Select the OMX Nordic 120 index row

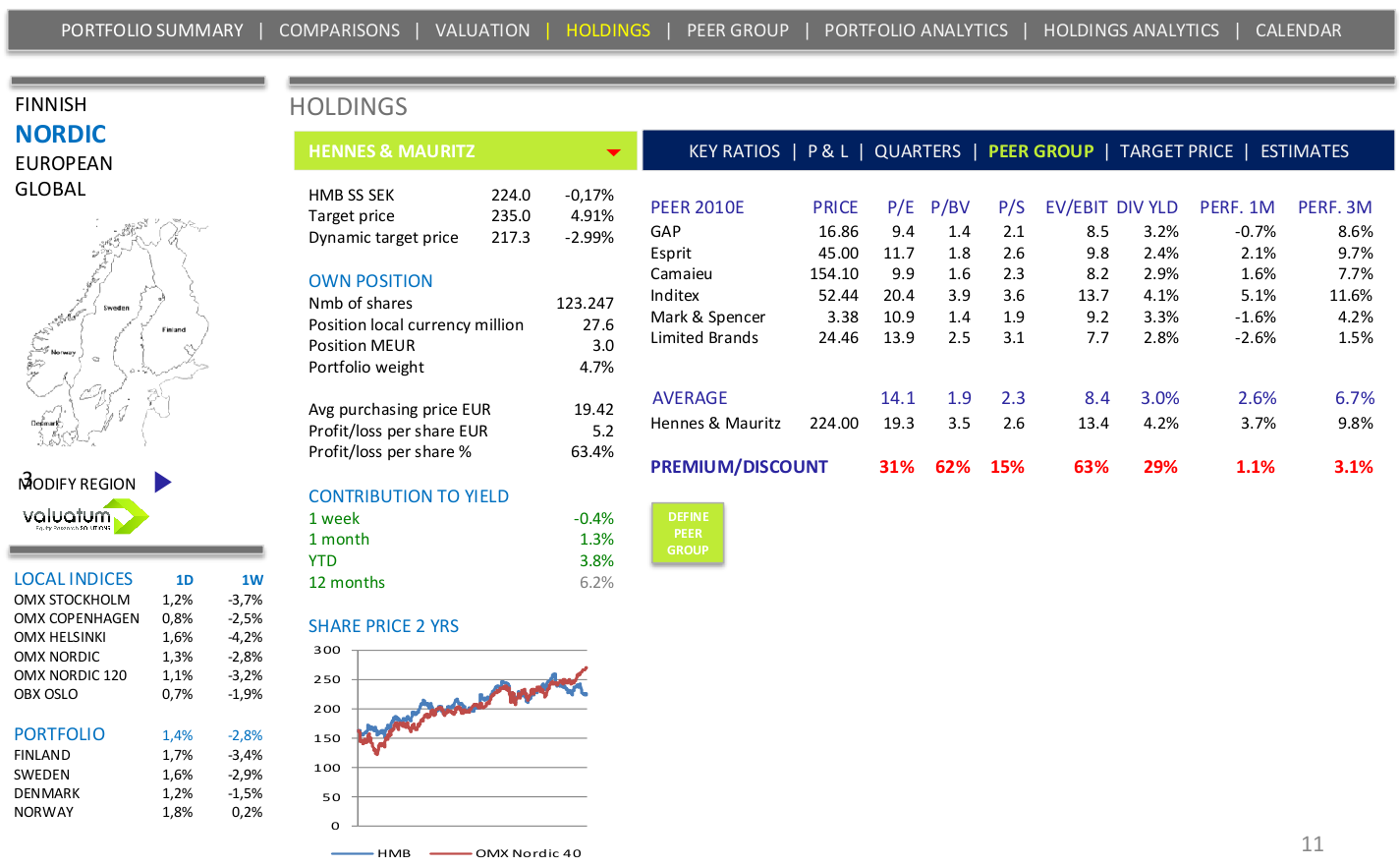coord(139,675)
